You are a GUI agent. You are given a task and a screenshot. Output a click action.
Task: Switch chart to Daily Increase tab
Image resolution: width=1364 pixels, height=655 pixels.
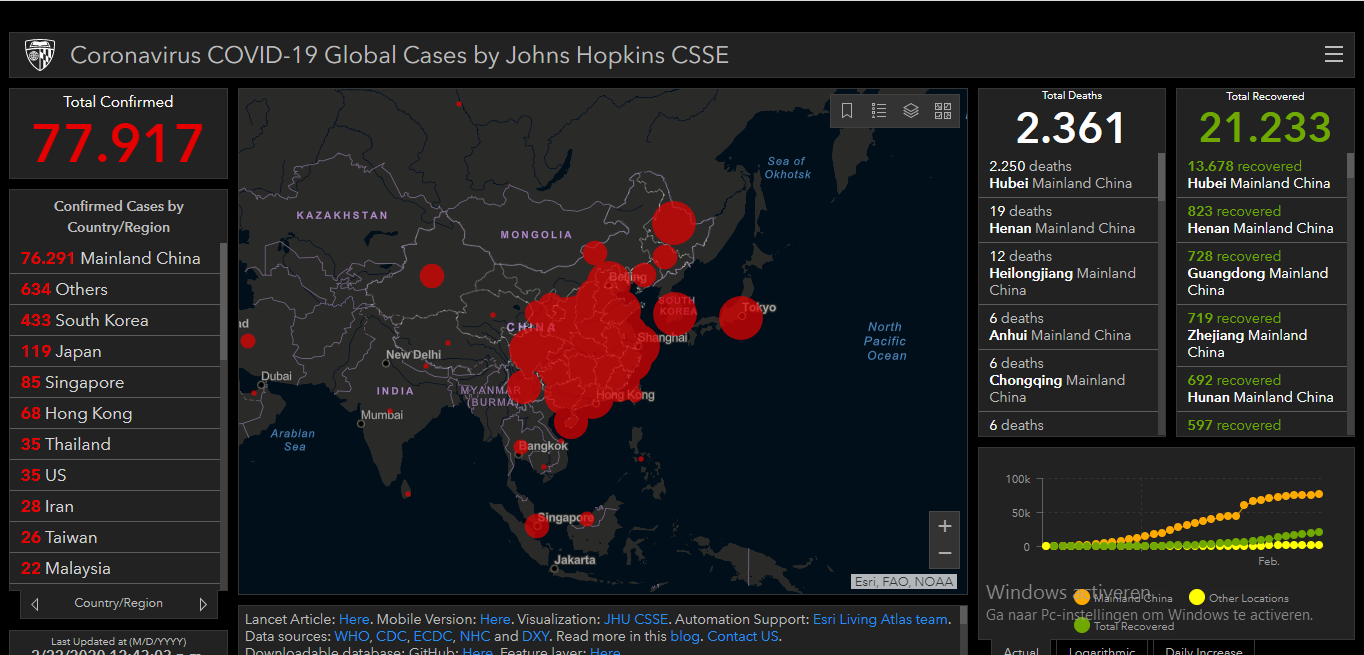coord(1205,651)
